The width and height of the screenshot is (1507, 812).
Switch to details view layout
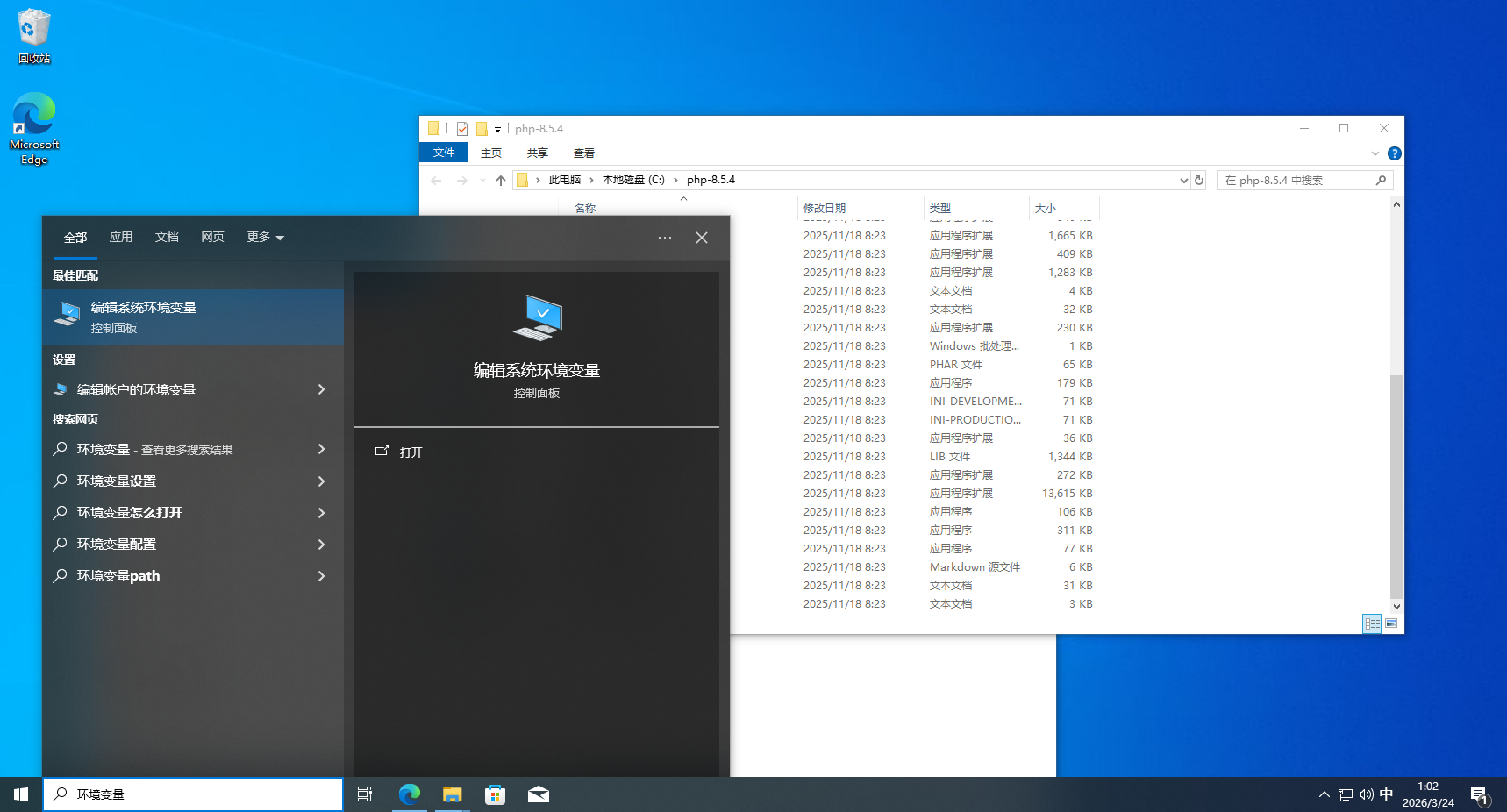tap(1372, 623)
